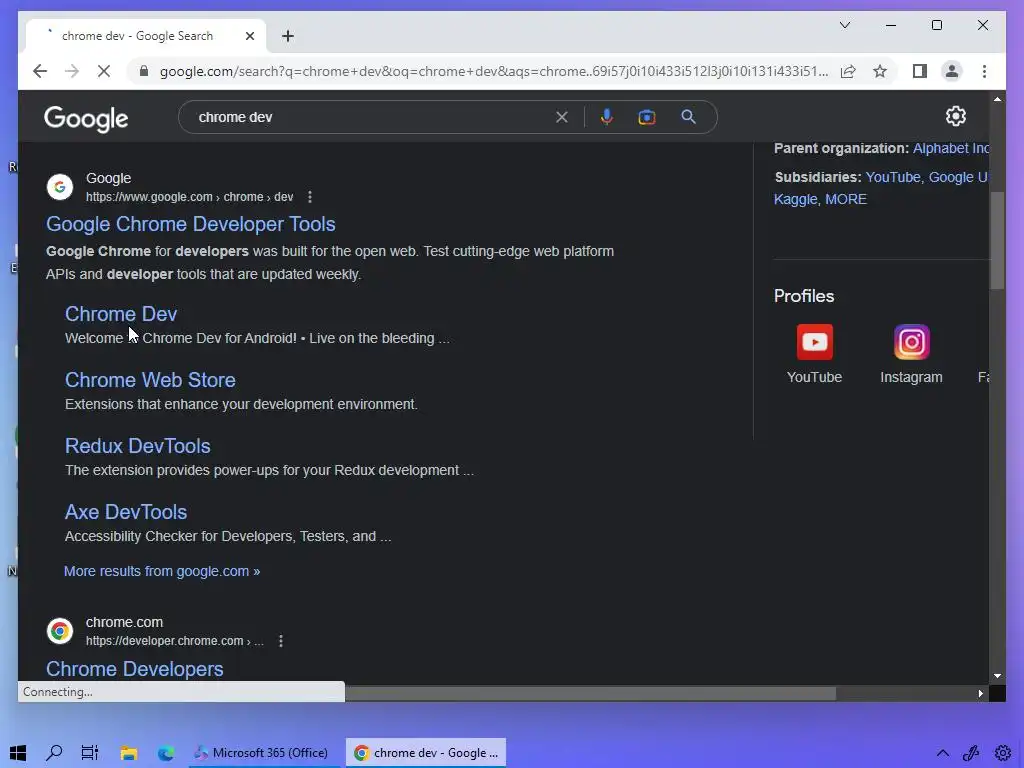Show MORE subsidiaries
The width and height of the screenshot is (1024, 768).
(x=846, y=199)
